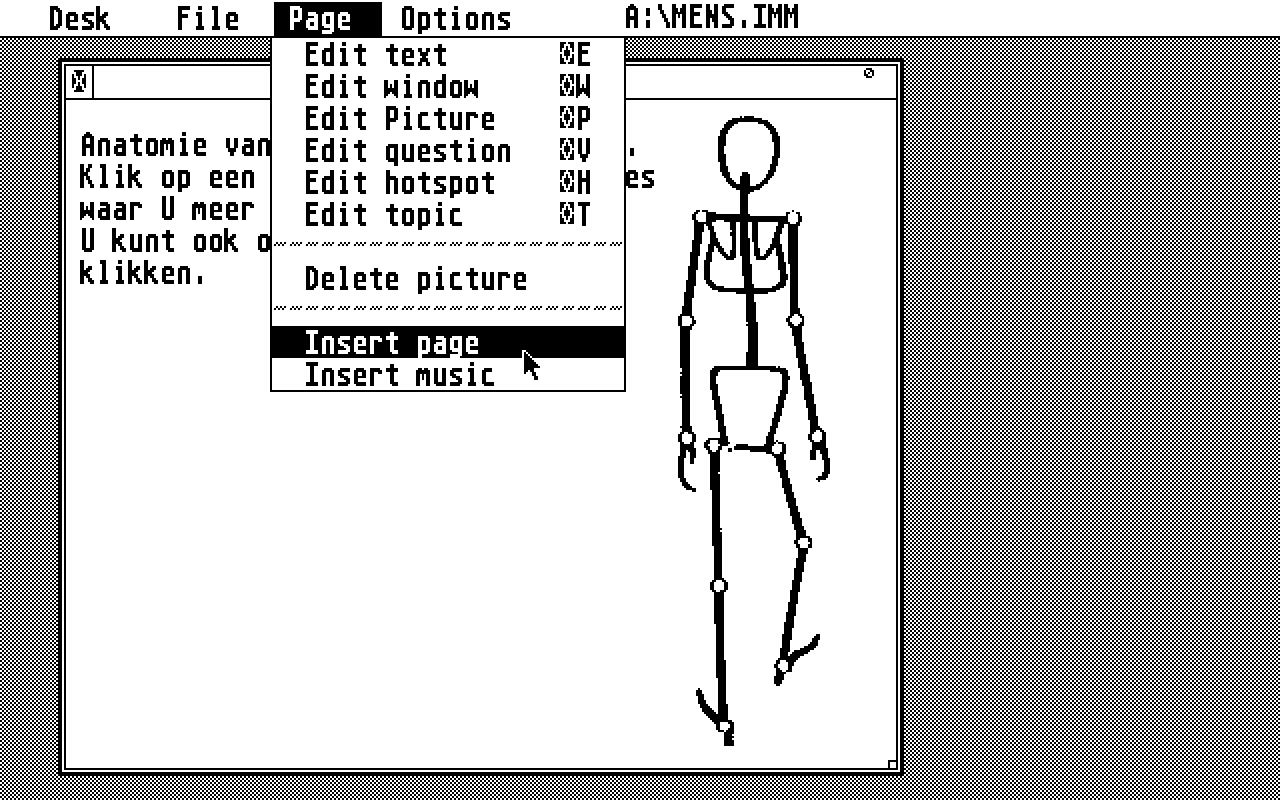The image size is (1280, 800).
Task: Click the right knee joint circle
Action: click(x=804, y=541)
